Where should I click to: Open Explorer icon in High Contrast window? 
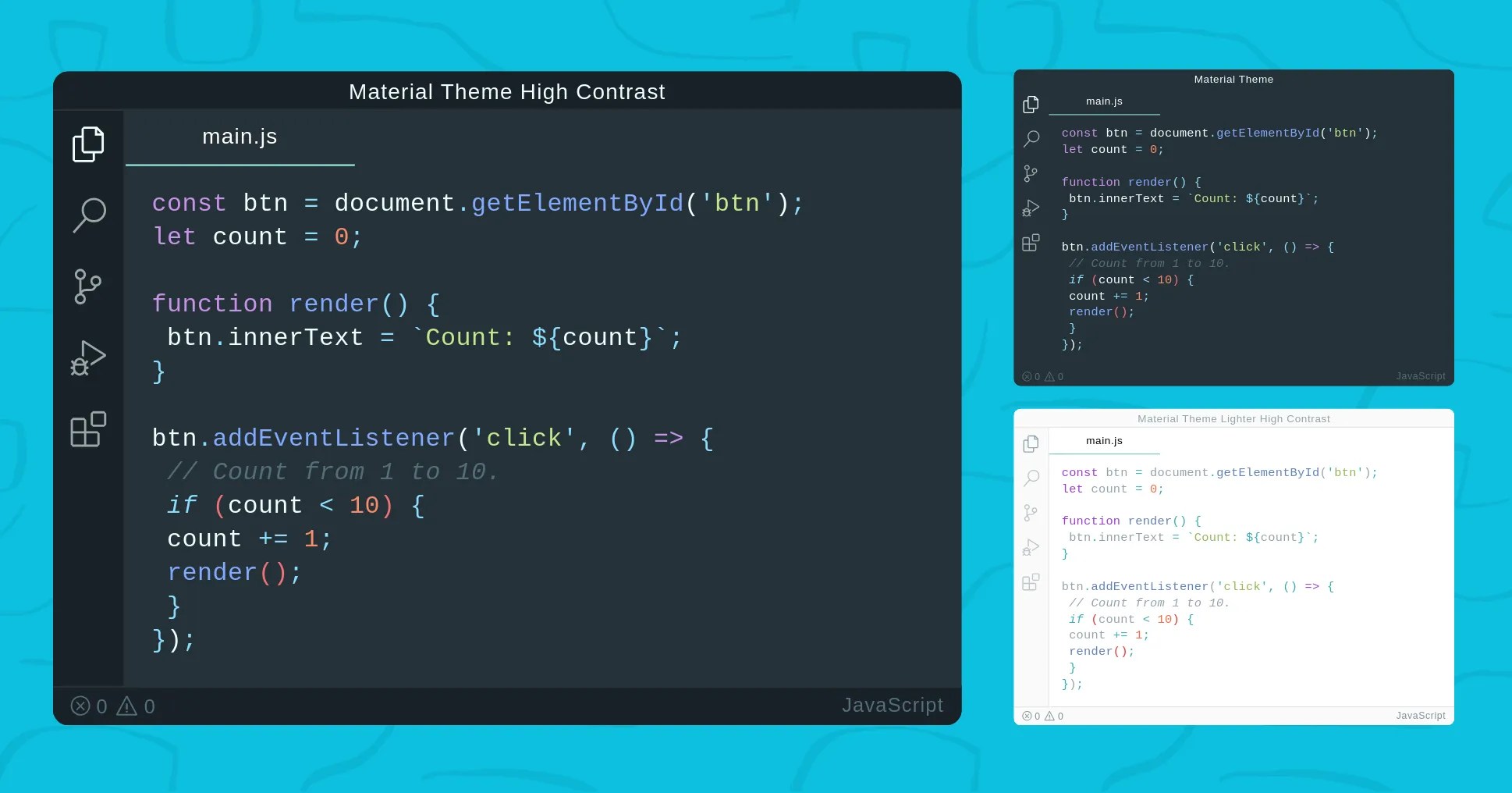click(88, 144)
